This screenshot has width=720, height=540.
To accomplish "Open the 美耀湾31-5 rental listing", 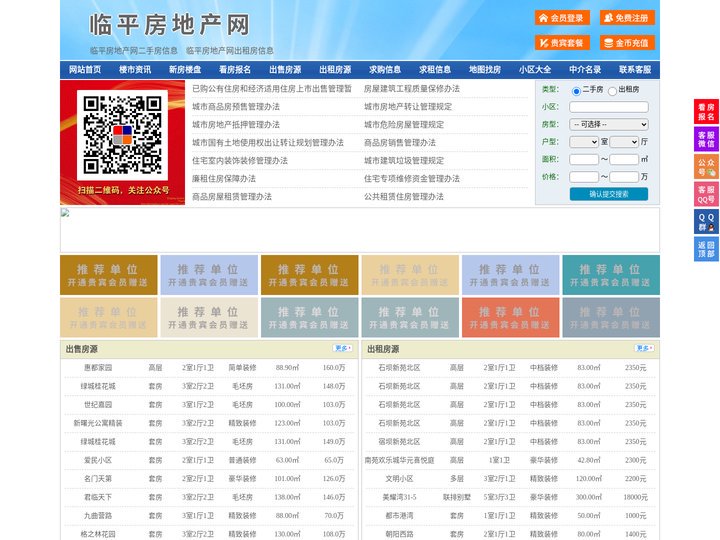I will click(x=399, y=497).
